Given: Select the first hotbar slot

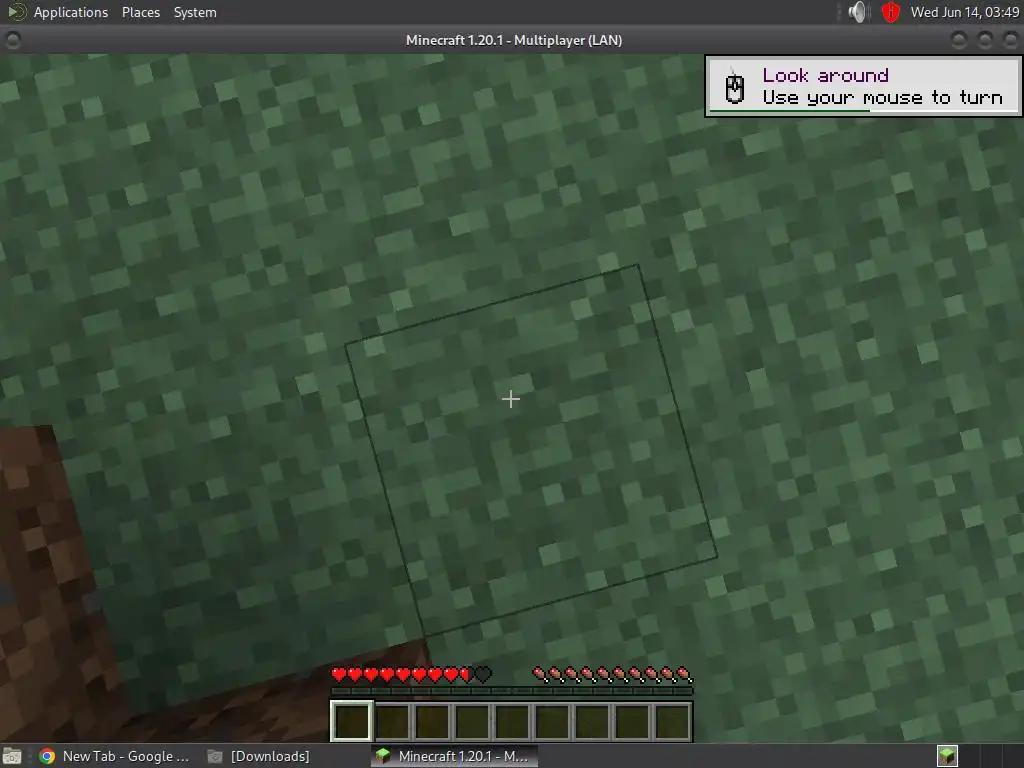Looking at the screenshot, I should click(x=351, y=721).
